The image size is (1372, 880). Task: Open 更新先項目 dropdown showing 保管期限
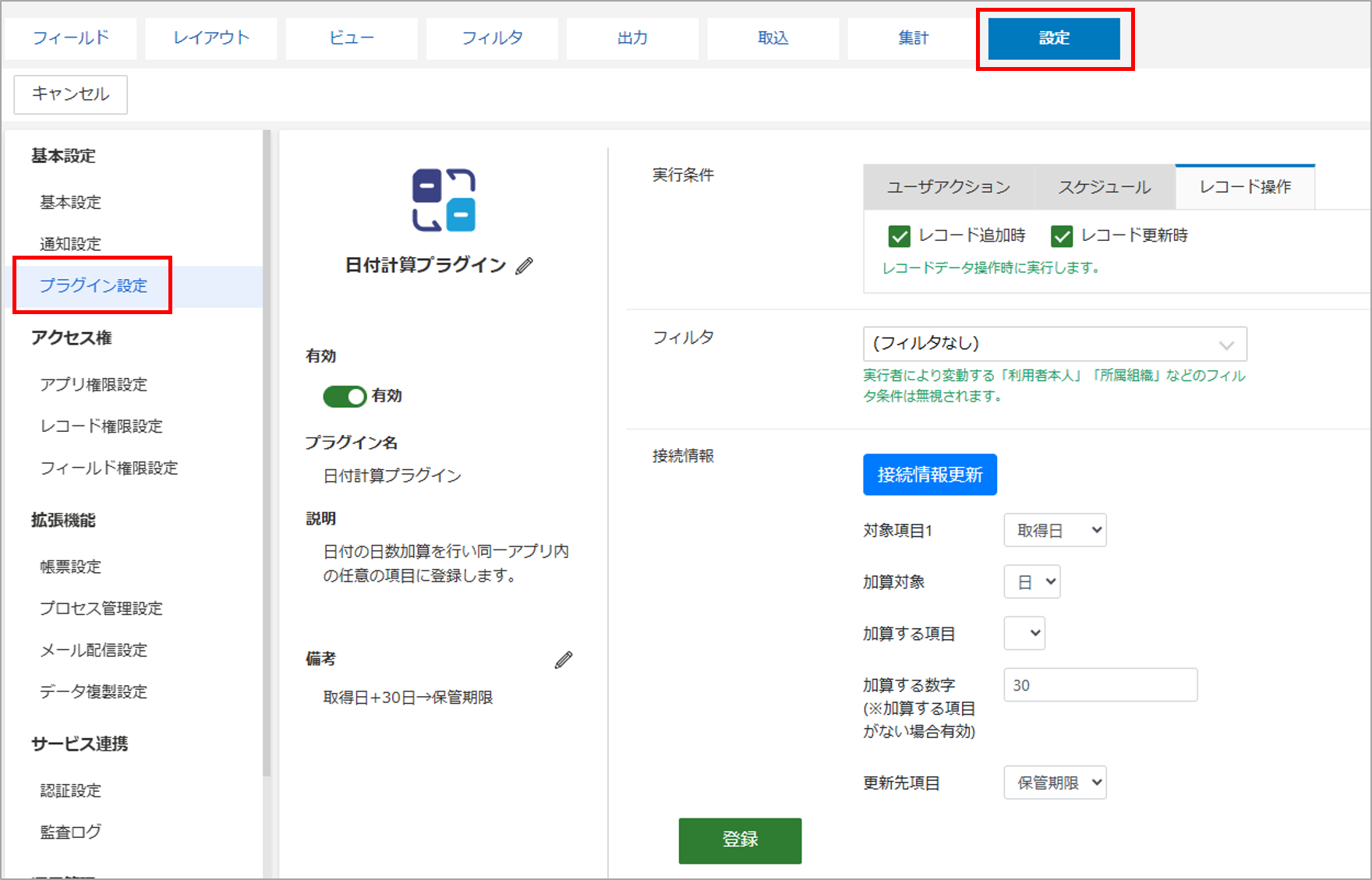[1055, 783]
